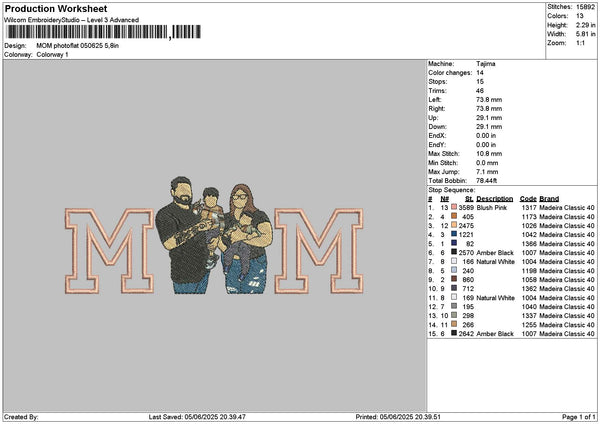This screenshot has width=600, height=424.
Task: Select stitch count '2642' in stop 15
Action: (x=466, y=334)
